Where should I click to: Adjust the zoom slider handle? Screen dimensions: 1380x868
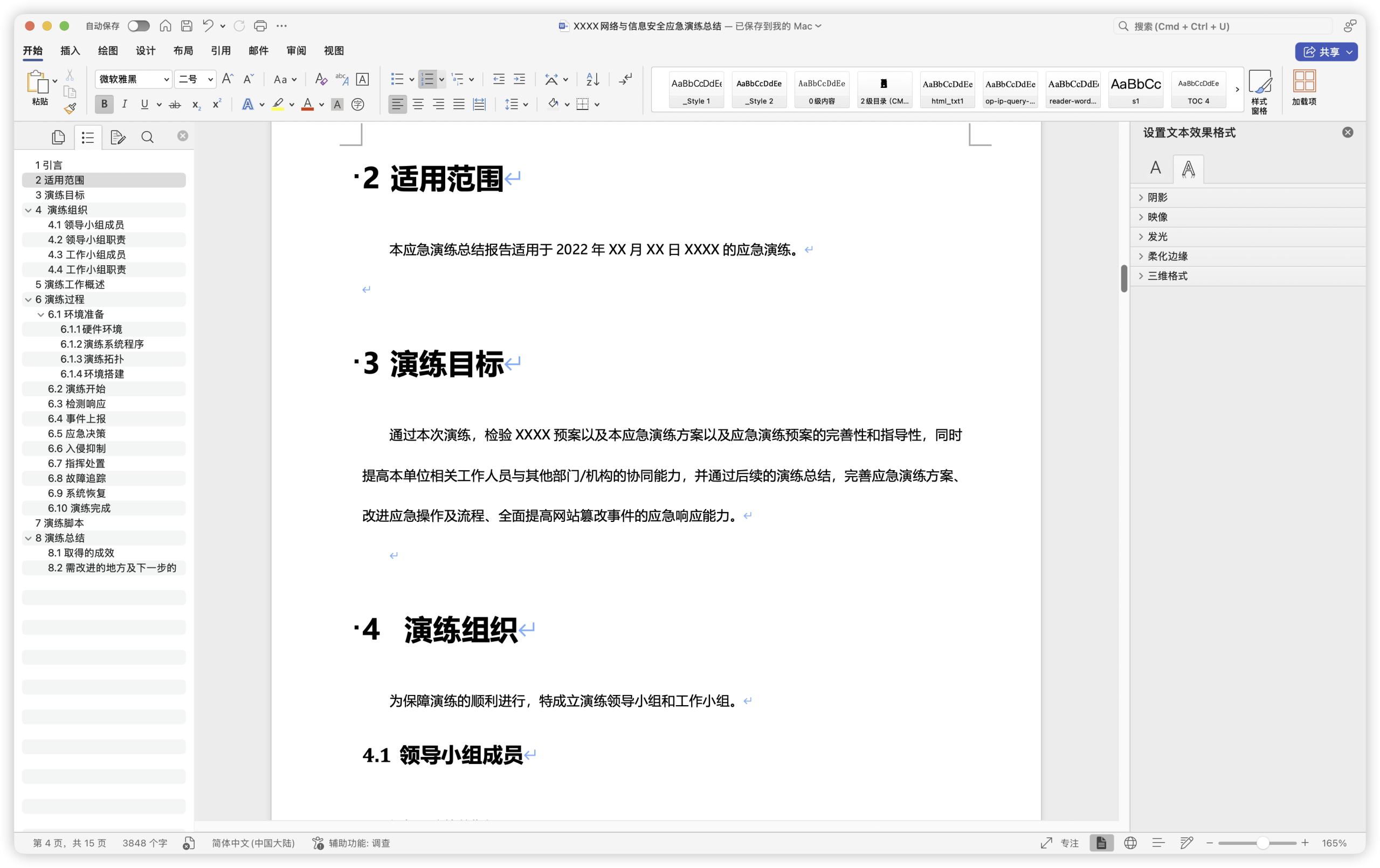pyautogui.click(x=1262, y=843)
